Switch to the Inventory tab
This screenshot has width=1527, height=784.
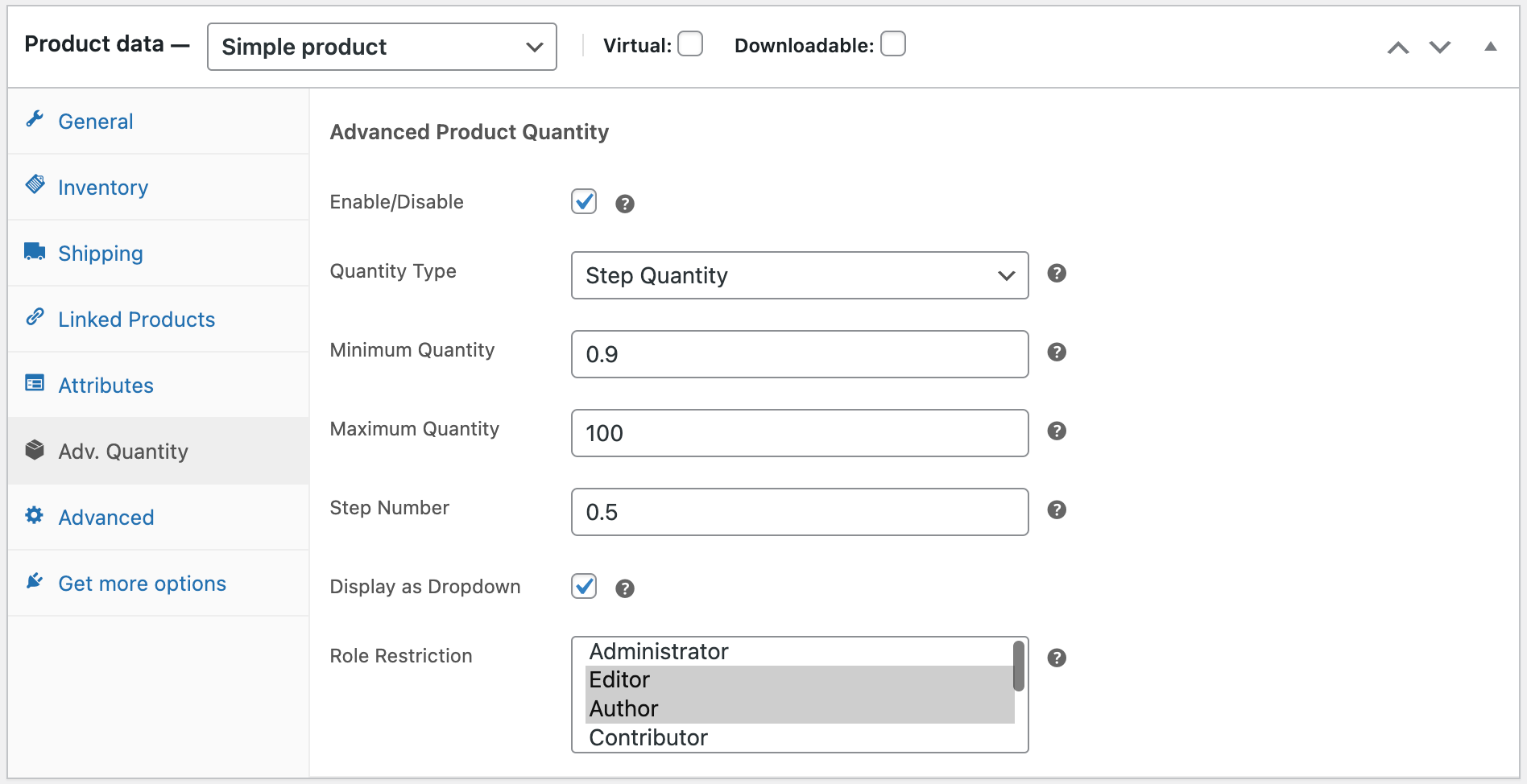pos(103,187)
